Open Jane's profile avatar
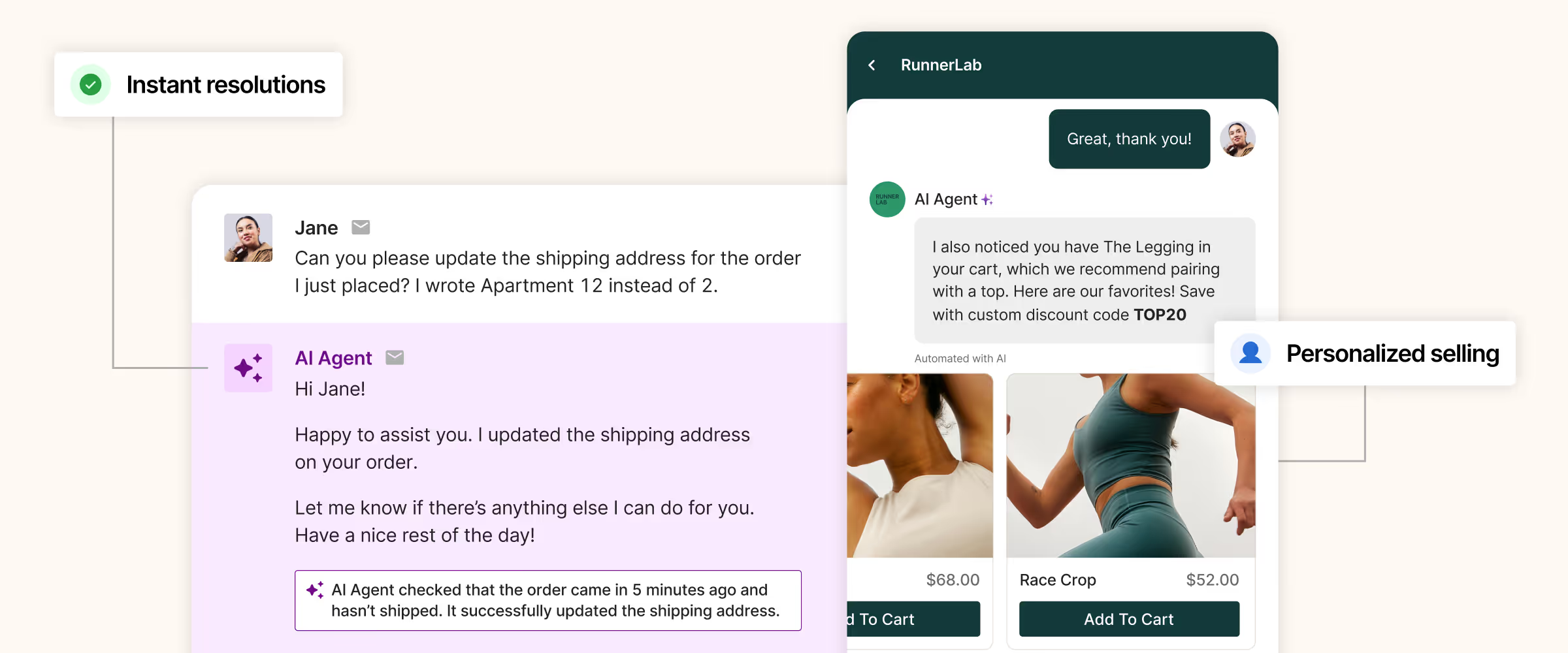The height and width of the screenshot is (653, 1568). (x=248, y=237)
